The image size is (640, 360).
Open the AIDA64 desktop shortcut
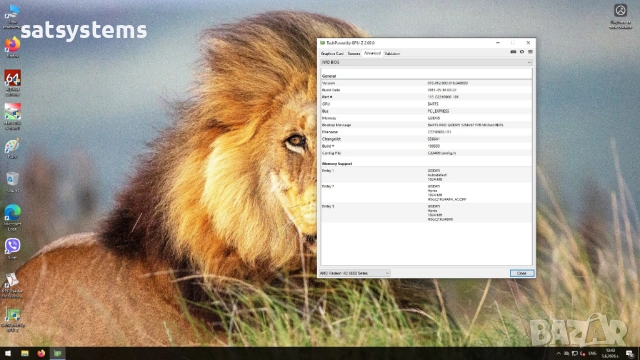[12, 83]
